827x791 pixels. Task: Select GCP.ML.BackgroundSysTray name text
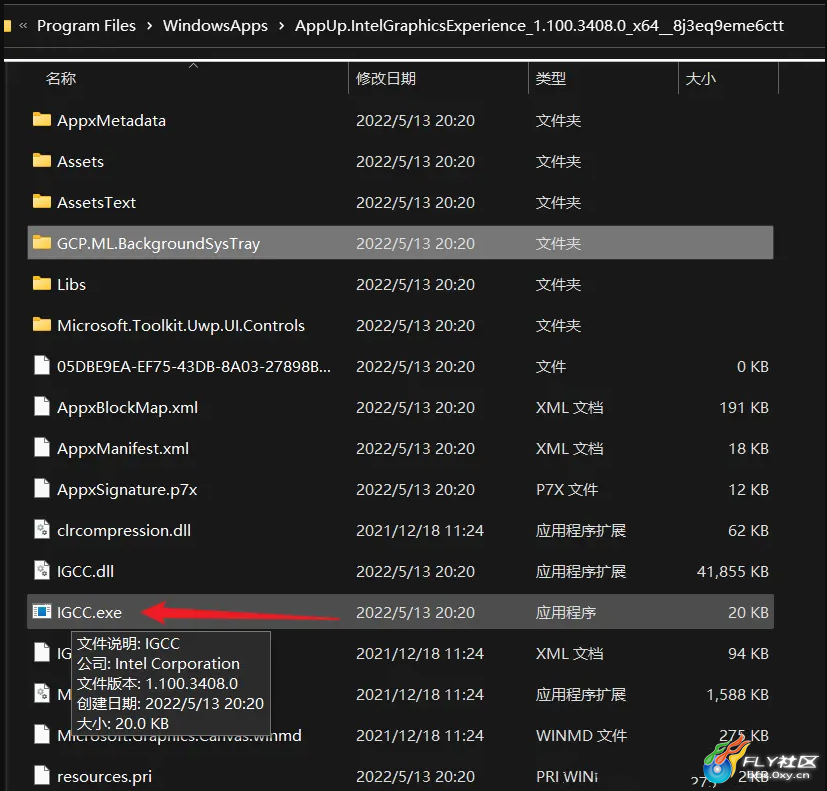[158, 244]
